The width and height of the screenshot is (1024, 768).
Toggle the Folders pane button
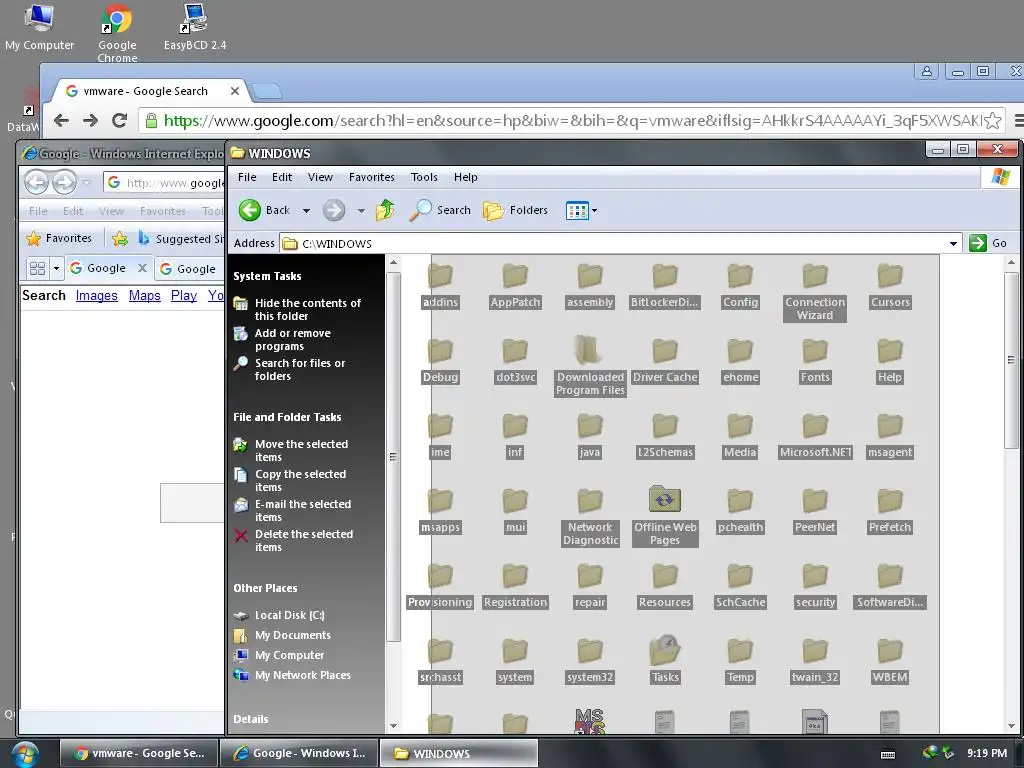[x=516, y=210]
